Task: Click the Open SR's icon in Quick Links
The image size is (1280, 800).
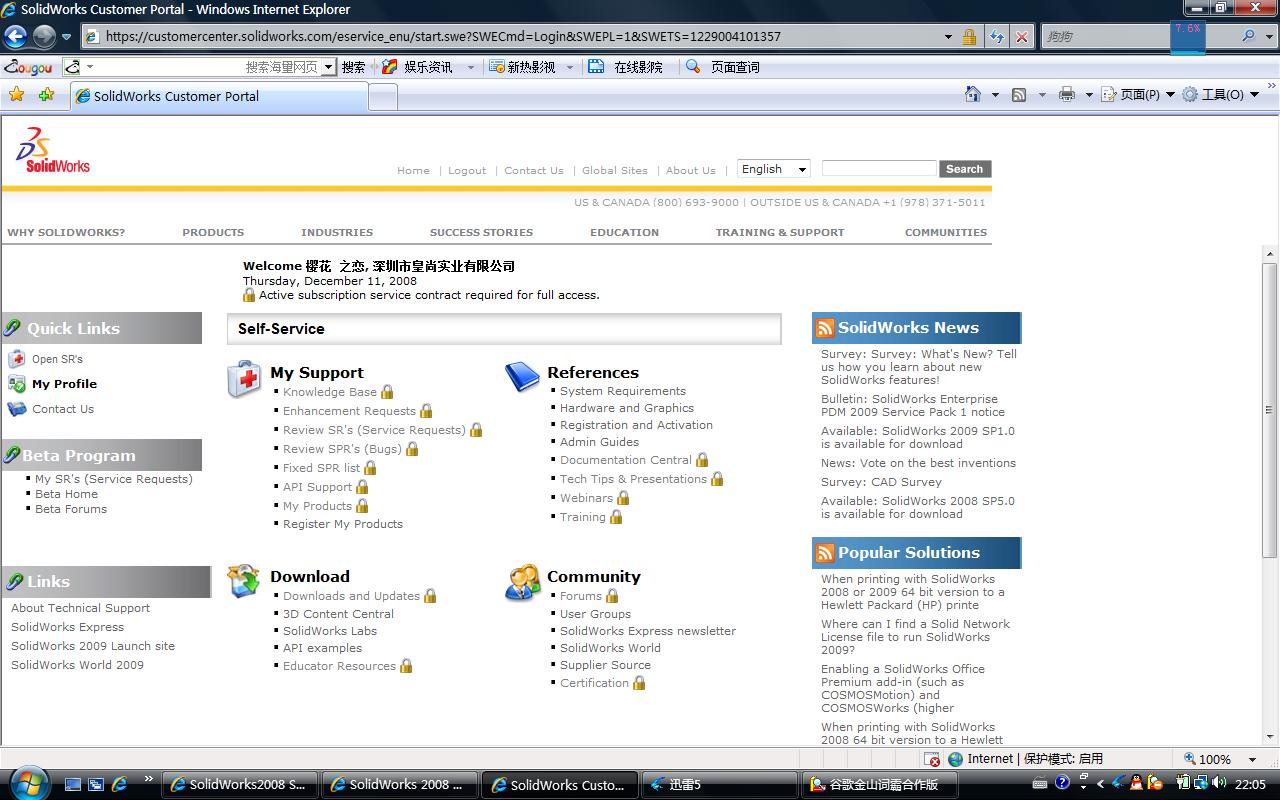Action: click(17, 359)
